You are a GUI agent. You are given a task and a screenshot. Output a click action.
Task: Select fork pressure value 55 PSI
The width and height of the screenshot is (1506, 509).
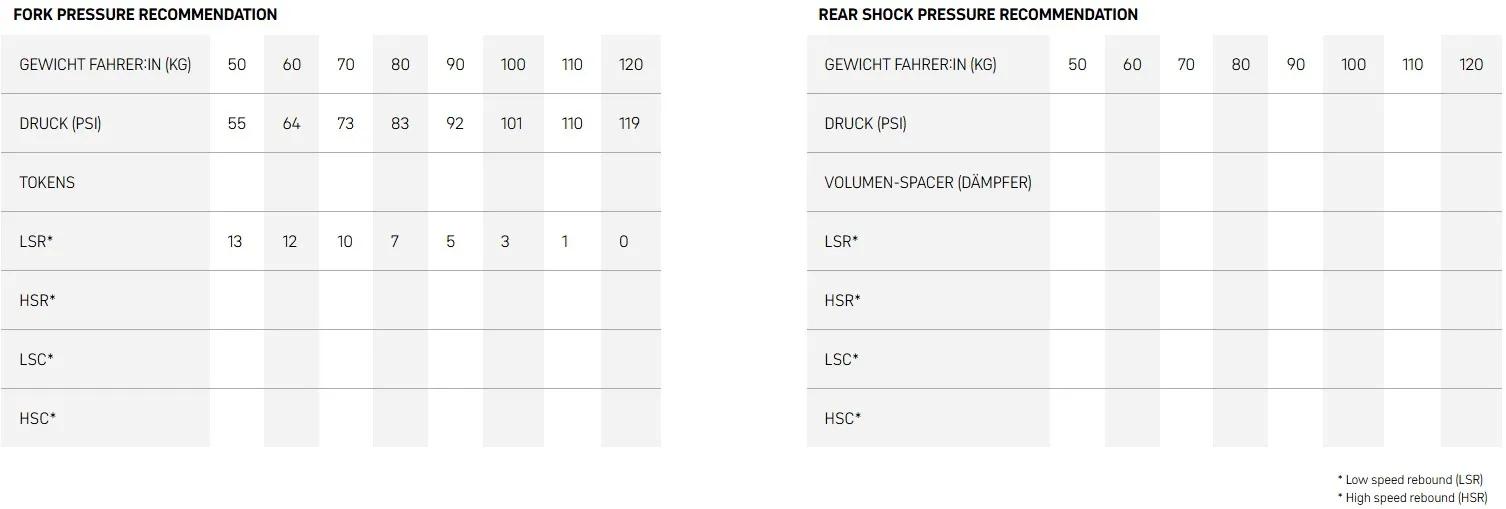click(237, 124)
